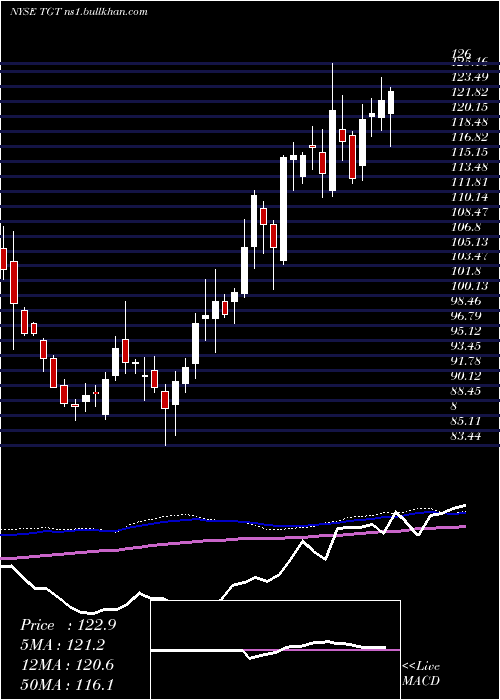Click the 121.82 price axis label
The image size is (500, 700).
point(471,92)
